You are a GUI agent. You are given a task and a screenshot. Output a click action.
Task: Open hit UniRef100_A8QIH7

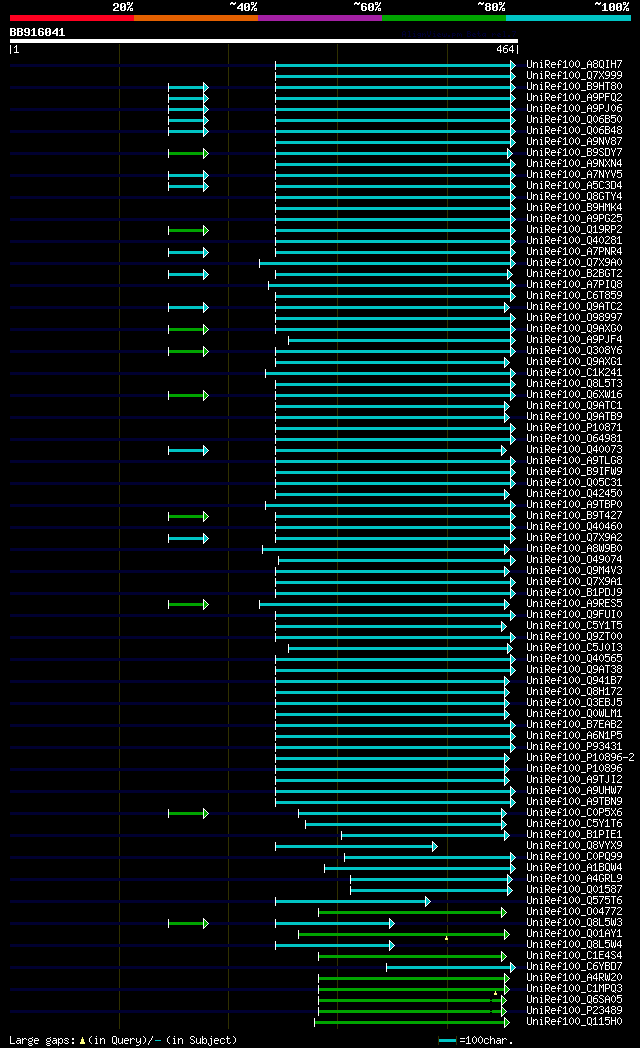click(574, 65)
